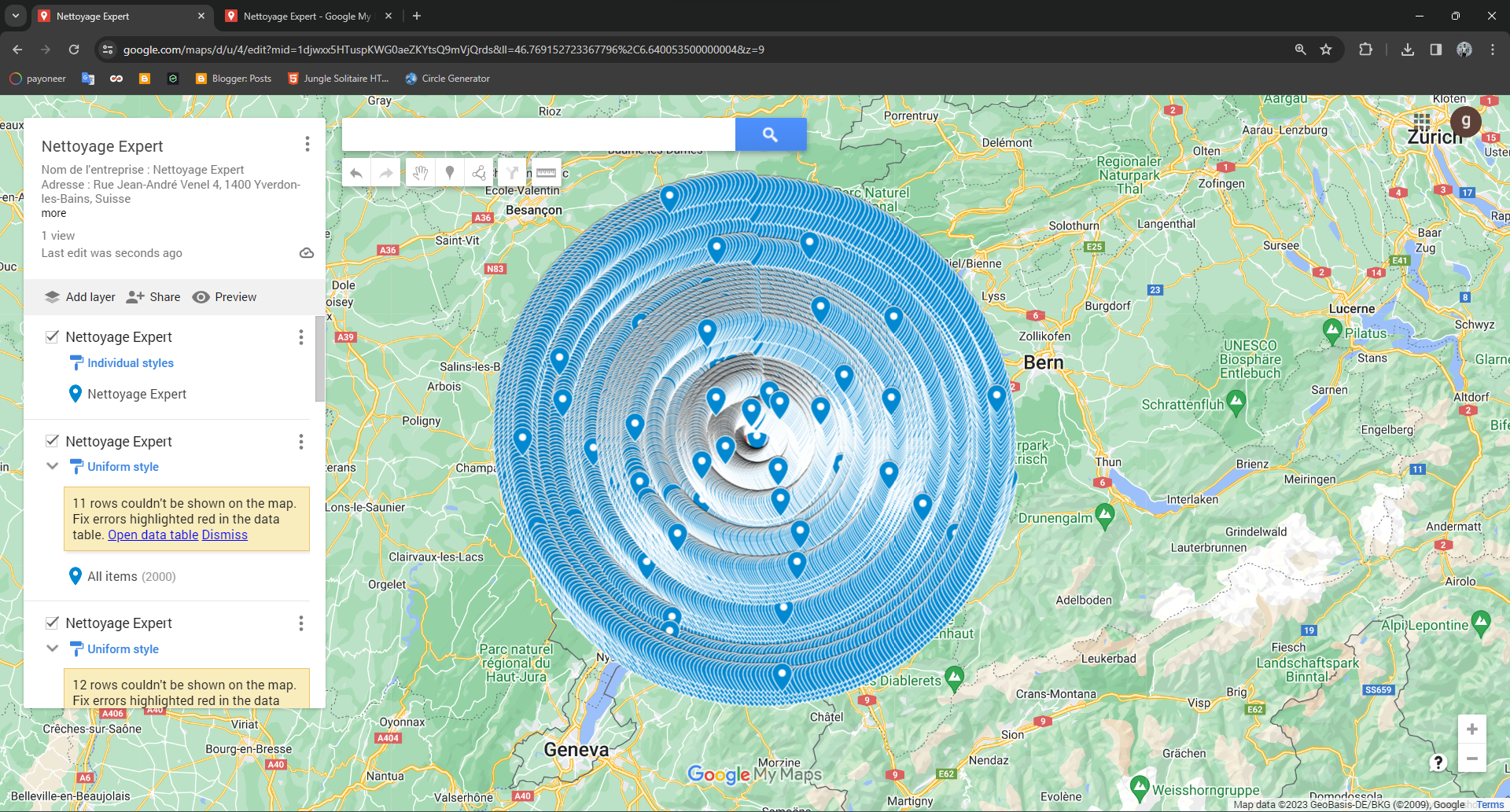1510x812 pixels.
Task: Open options for first Nettoyage Expert layer
Action: click(x=300, y=337)
